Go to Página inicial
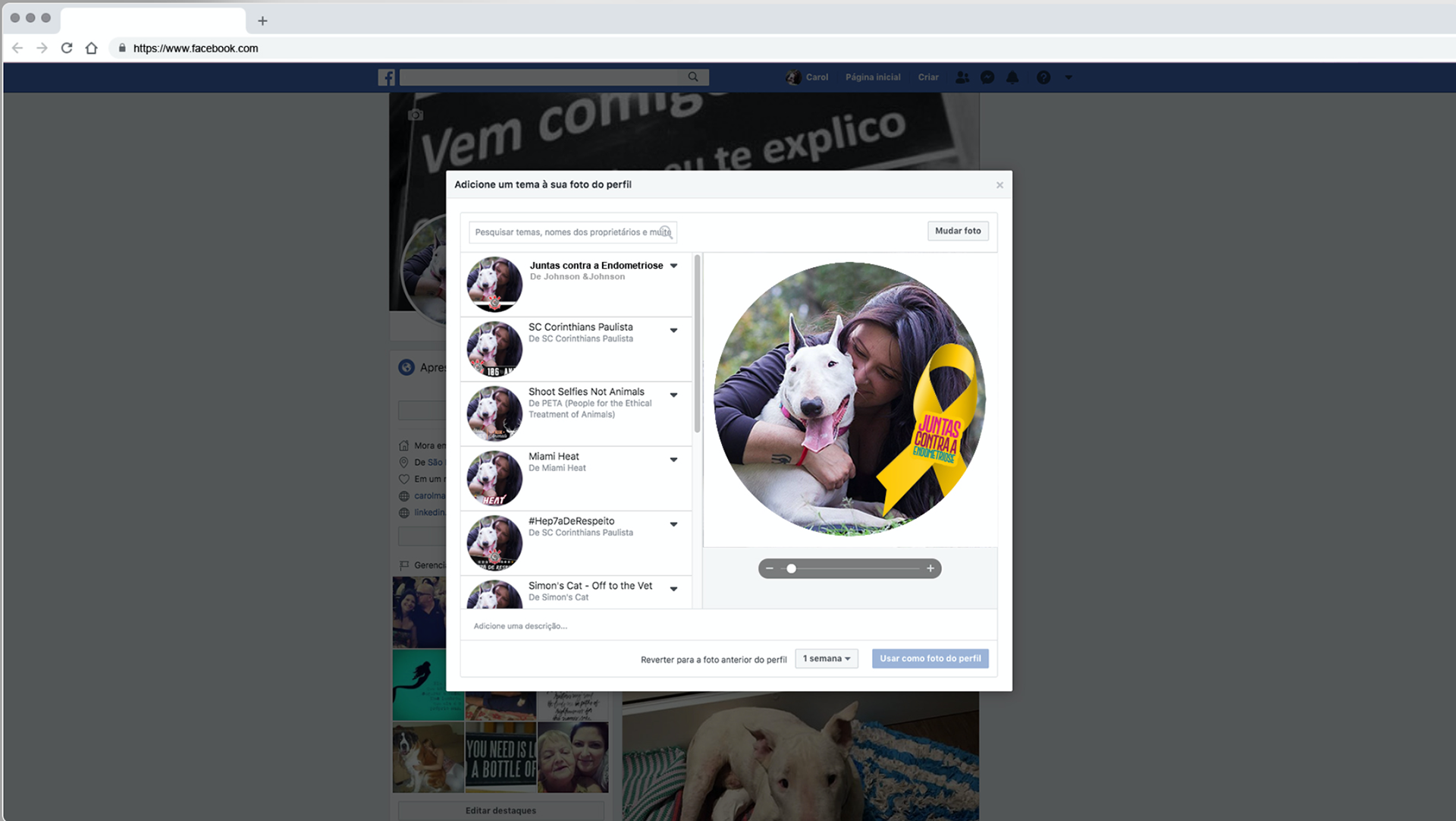Screen dimensions: 1456x821 (x=873, y=77)
